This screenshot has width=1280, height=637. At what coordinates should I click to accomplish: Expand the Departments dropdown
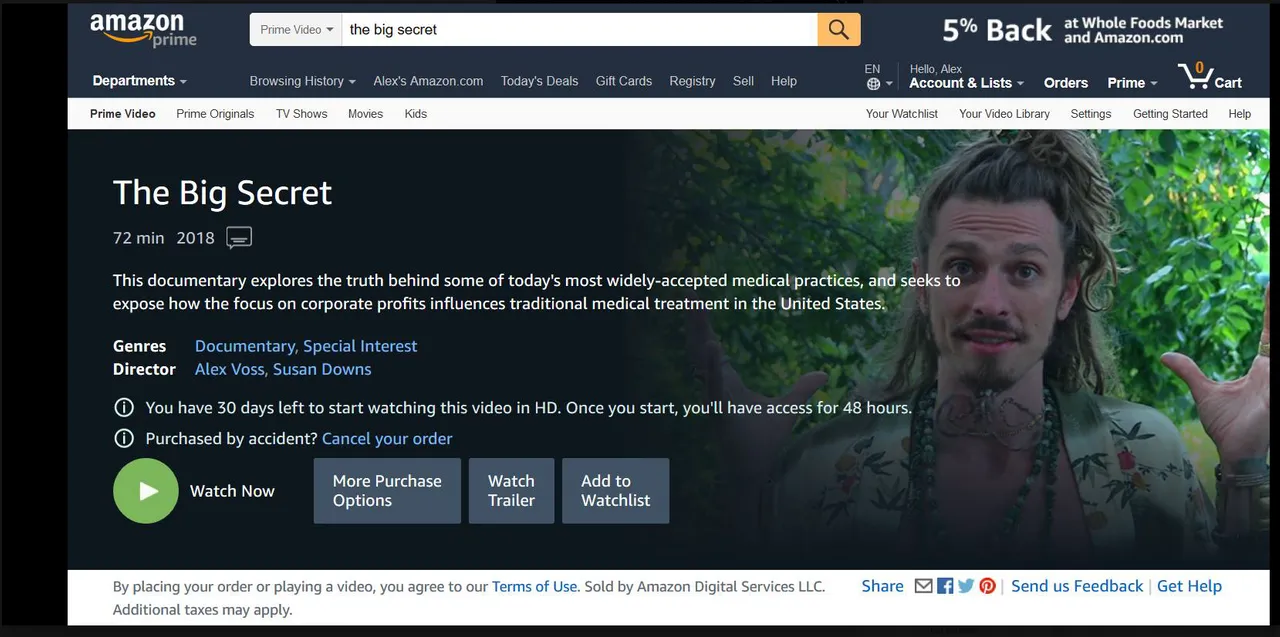(140, 81)
